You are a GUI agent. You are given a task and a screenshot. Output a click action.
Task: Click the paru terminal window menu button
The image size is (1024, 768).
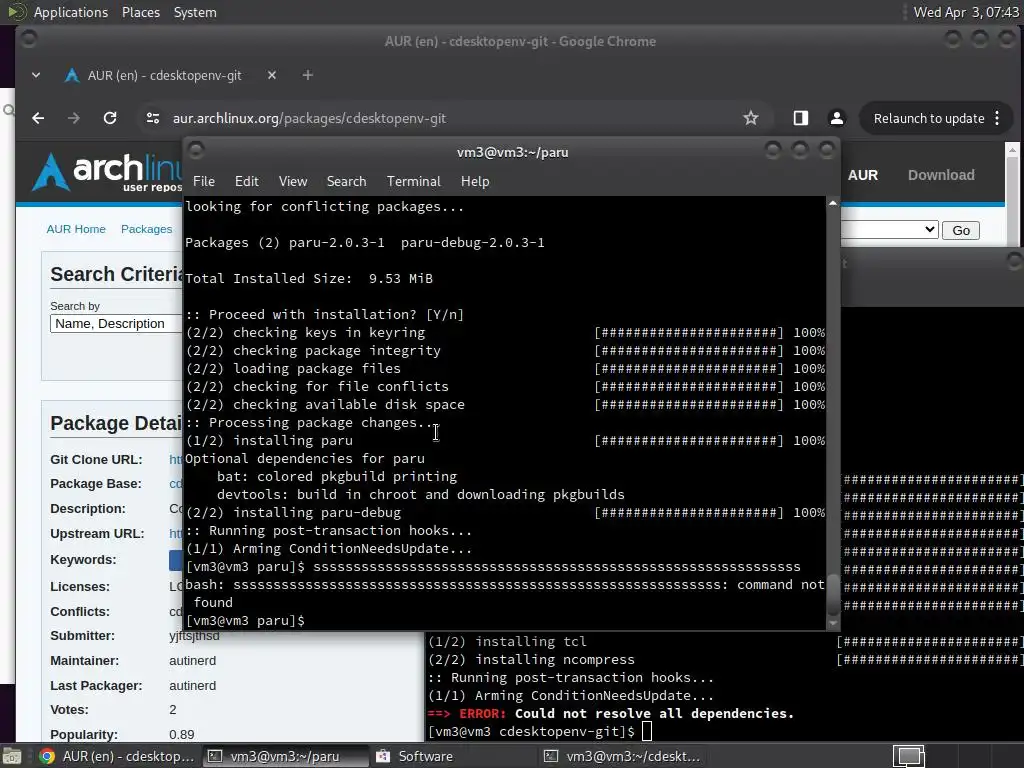(196, 151)
